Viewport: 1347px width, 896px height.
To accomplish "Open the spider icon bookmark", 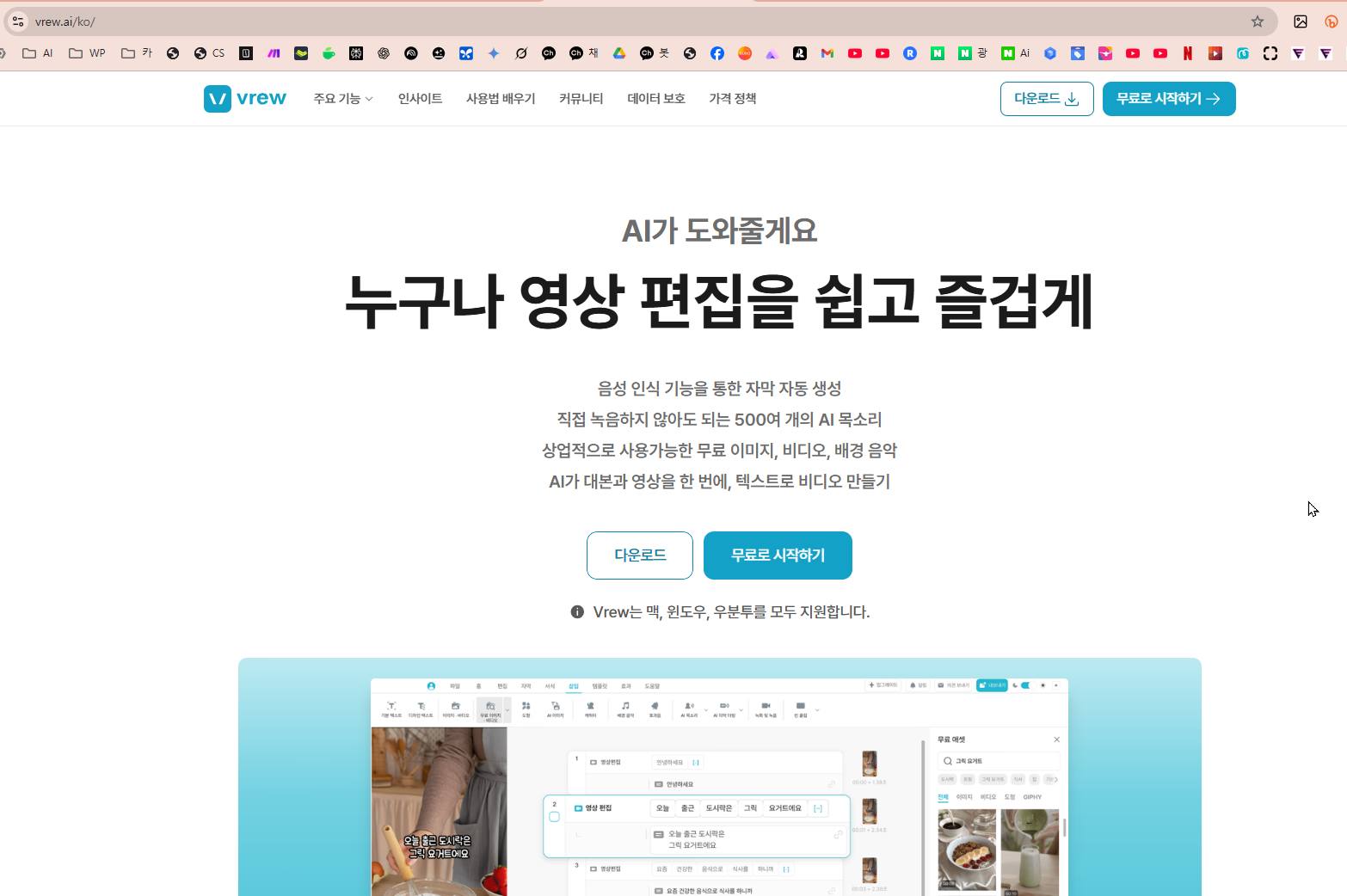I will pyautogui.click(x=356, y=53).
